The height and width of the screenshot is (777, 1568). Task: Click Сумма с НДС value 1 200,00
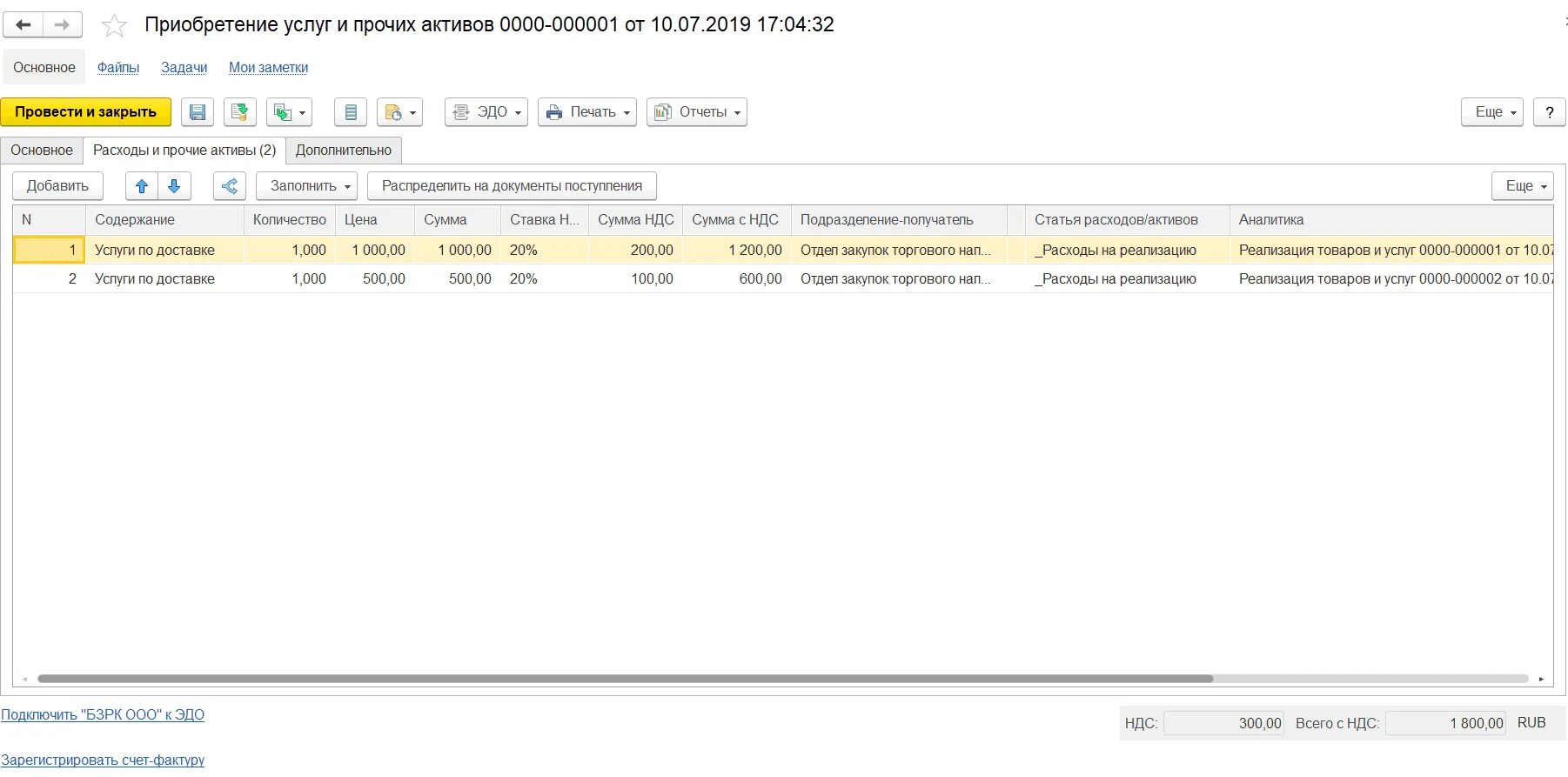click(737, 251)
